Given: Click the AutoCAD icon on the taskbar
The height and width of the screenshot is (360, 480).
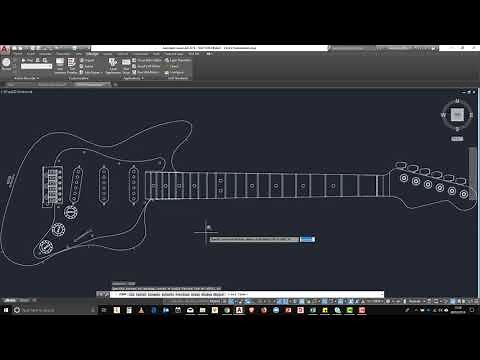Looking at the screenshot, I should (239, 310).
